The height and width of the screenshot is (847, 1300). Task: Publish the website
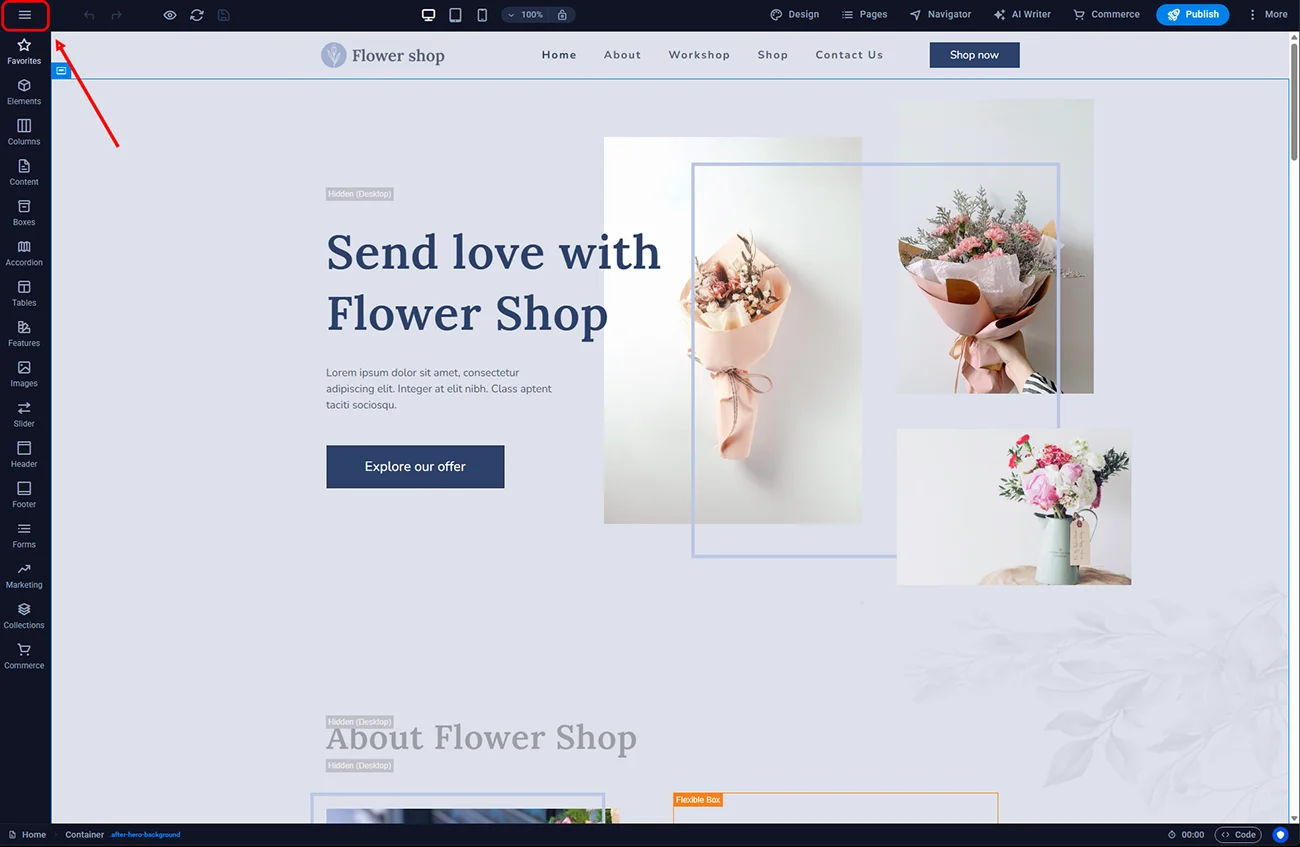coord(1192,14)
